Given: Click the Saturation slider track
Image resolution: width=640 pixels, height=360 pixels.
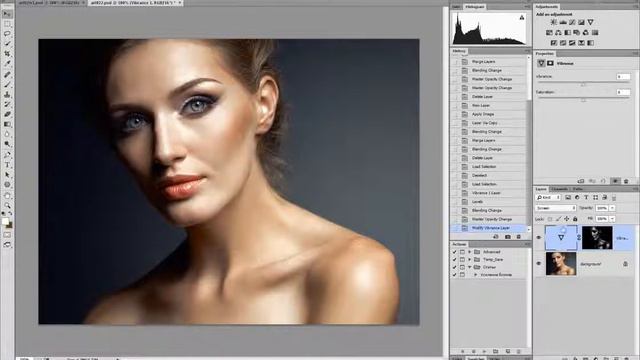Looking at the screenshot, I should tap(583, 99).
